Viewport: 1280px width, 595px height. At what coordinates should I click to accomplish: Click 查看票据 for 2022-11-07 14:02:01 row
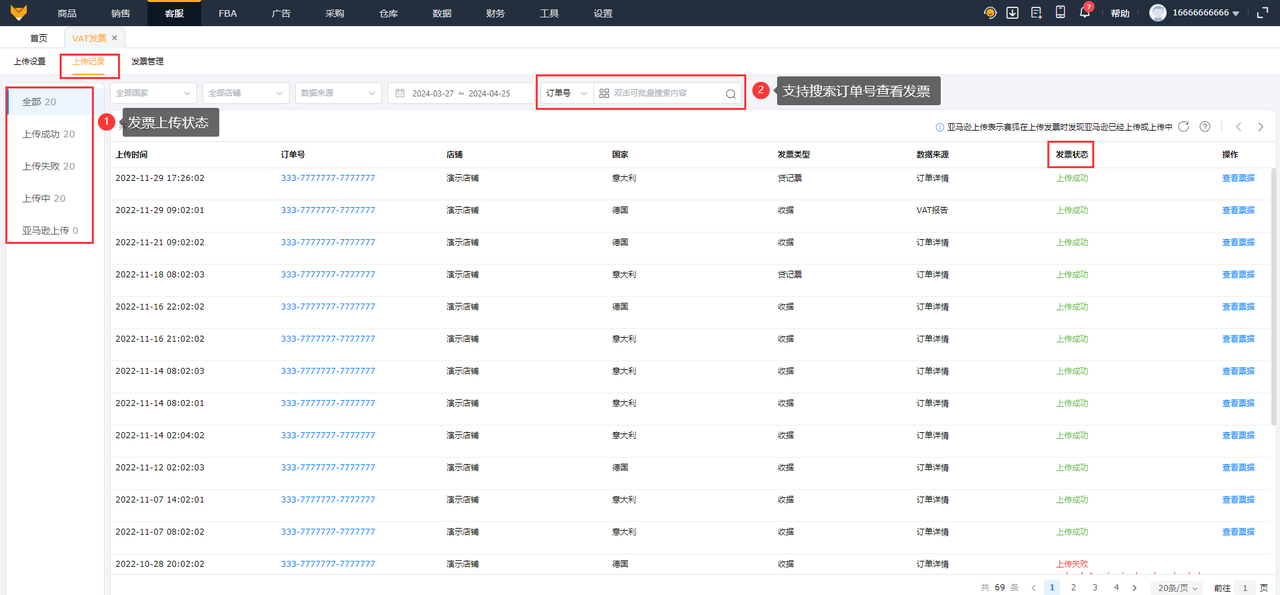pos(1238,499)
